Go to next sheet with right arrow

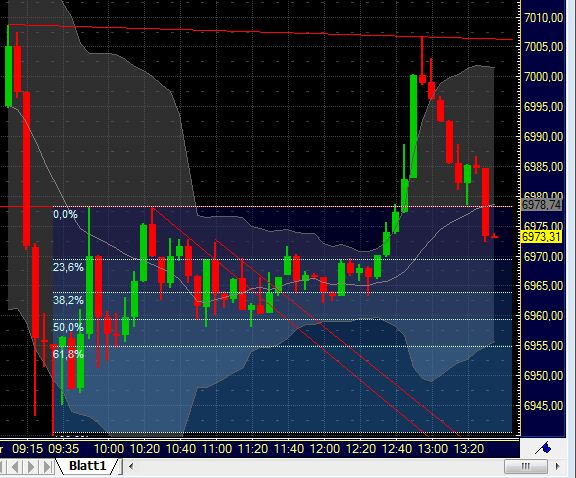31,467
